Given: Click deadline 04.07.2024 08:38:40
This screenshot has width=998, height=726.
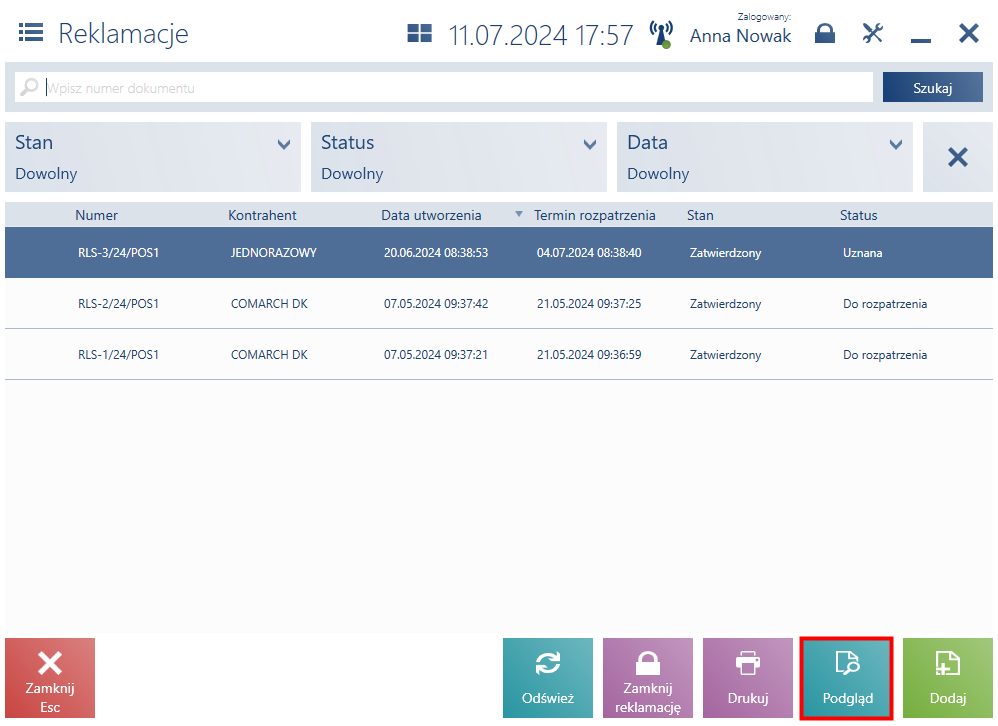Looking at the screenshot, I should tap(589, 253).
